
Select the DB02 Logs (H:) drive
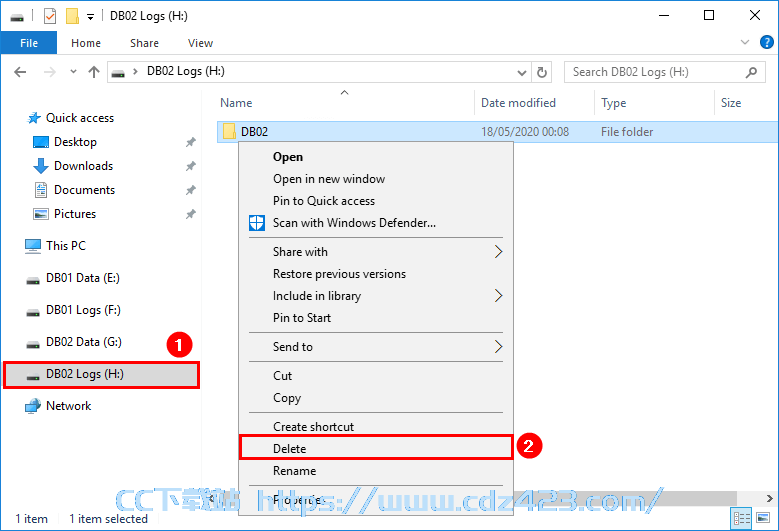coord(101,375)
